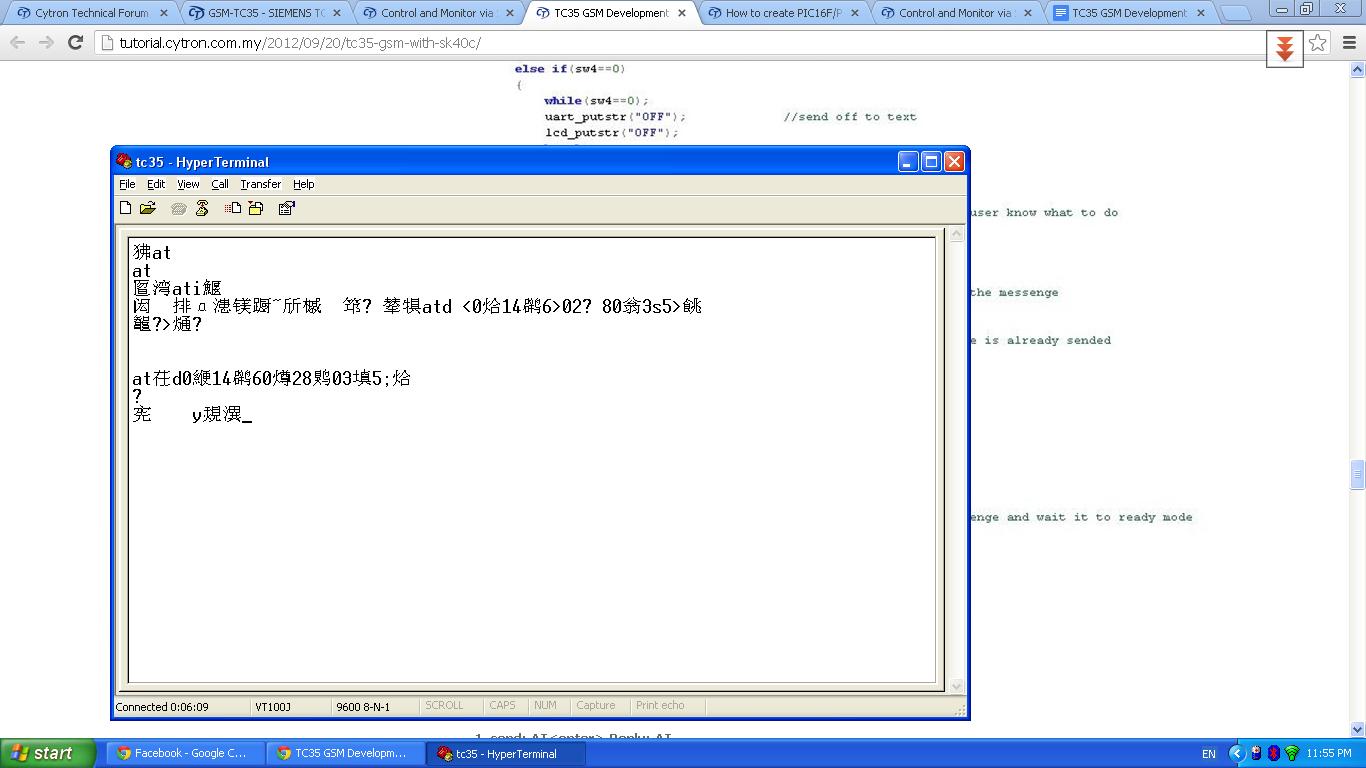Image resolution: width=1366 pixels, height=768 pixels.
Task: Show hidden tray icons arrow
Action: (1236, 753)
